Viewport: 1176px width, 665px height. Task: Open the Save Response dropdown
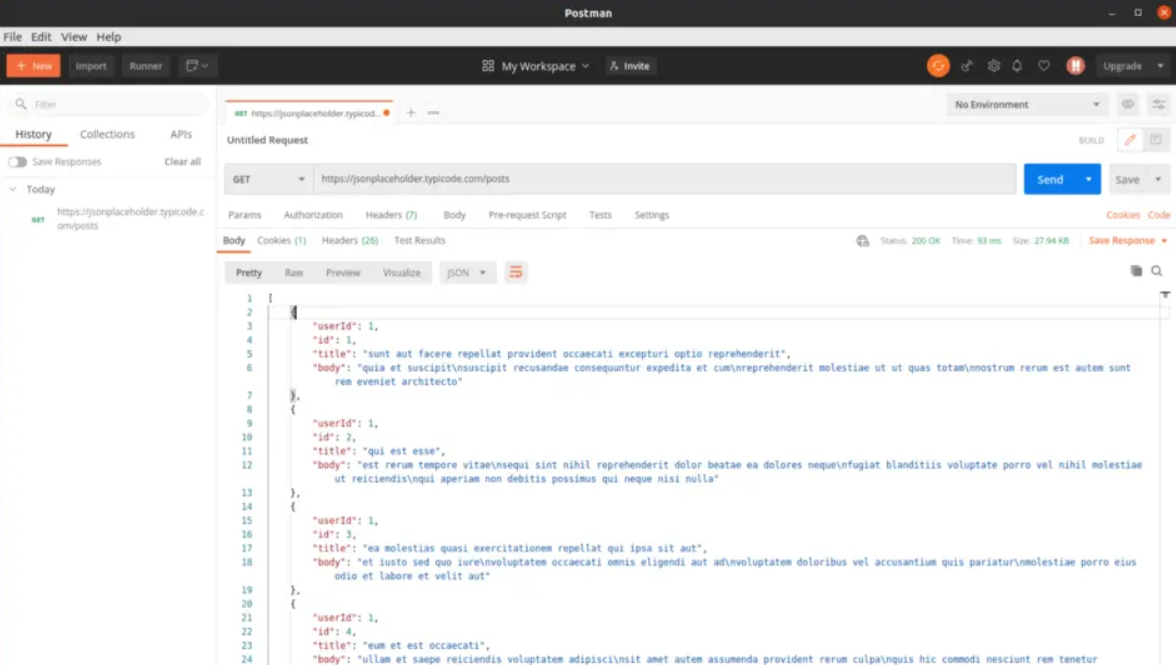tap(1128, 241)
